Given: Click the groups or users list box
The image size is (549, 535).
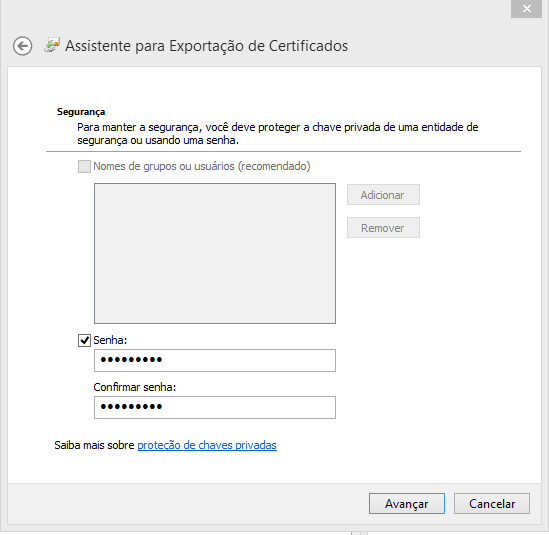Looking at the screenshot, I should pos(215,253).
